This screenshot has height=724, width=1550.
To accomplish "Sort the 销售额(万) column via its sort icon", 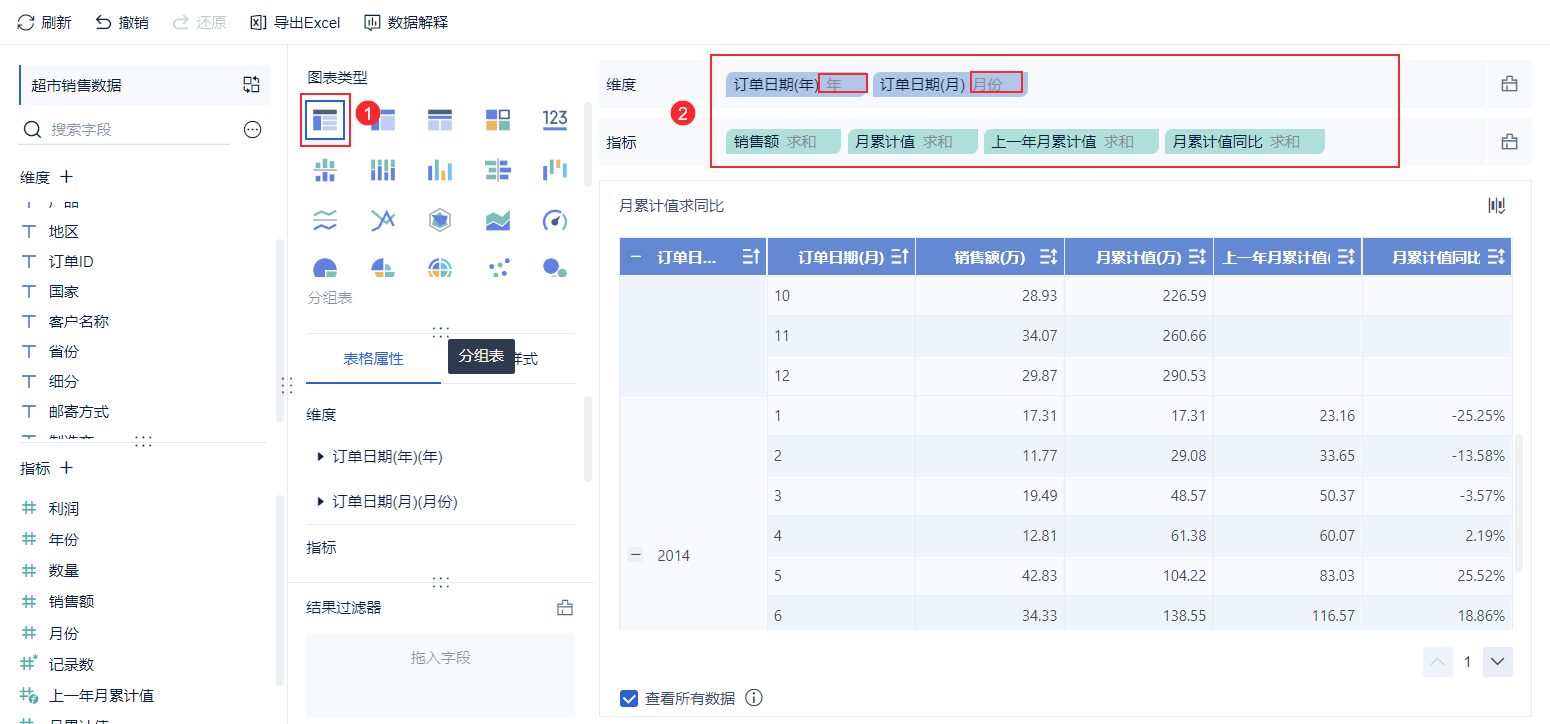I will [1048, 257].
